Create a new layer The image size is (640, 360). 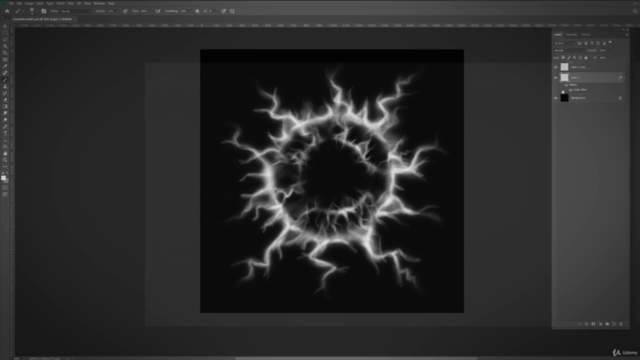click(x=614, y=324)
